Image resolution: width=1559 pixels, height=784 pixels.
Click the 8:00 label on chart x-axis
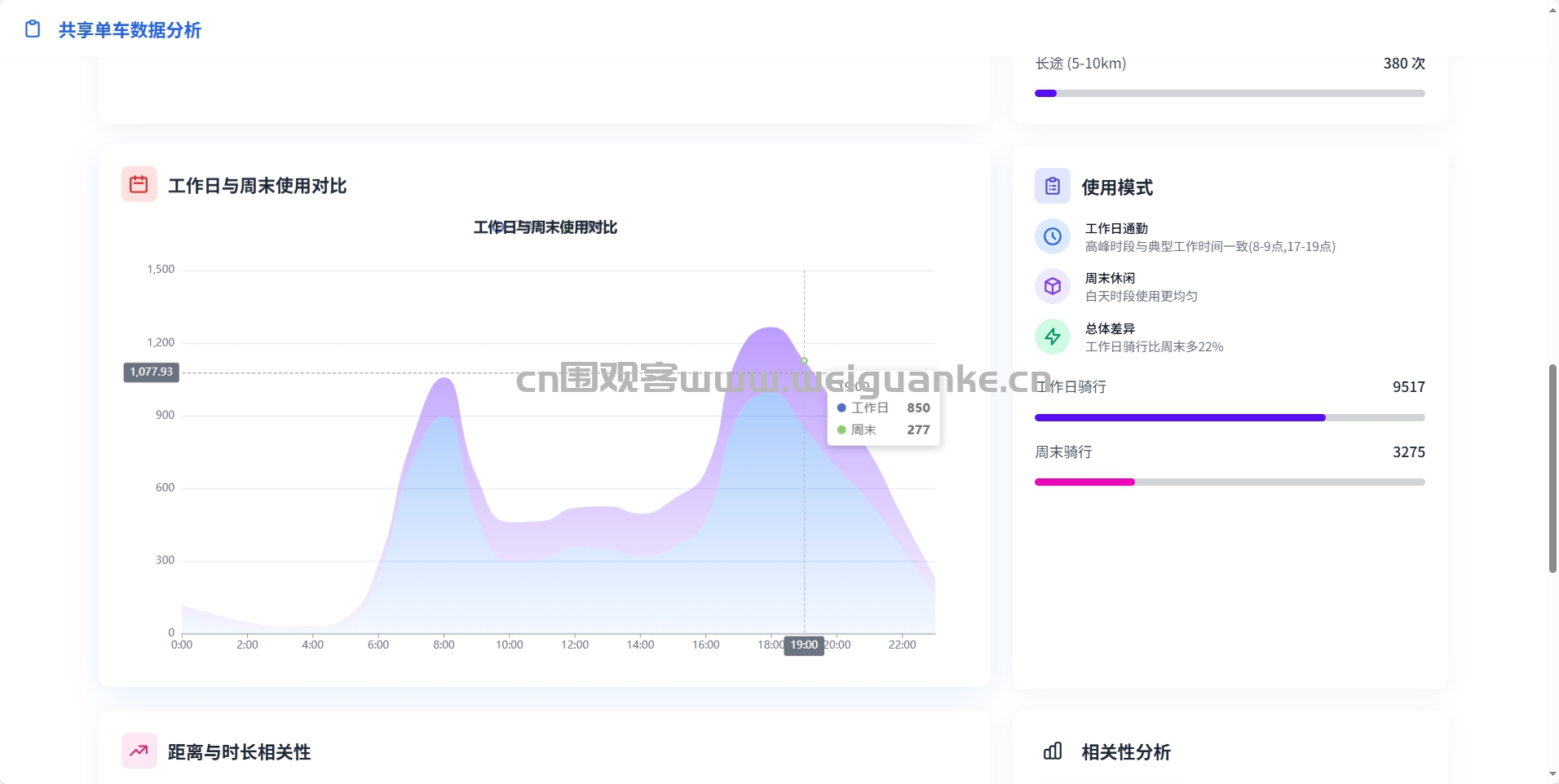click(444, 645)
